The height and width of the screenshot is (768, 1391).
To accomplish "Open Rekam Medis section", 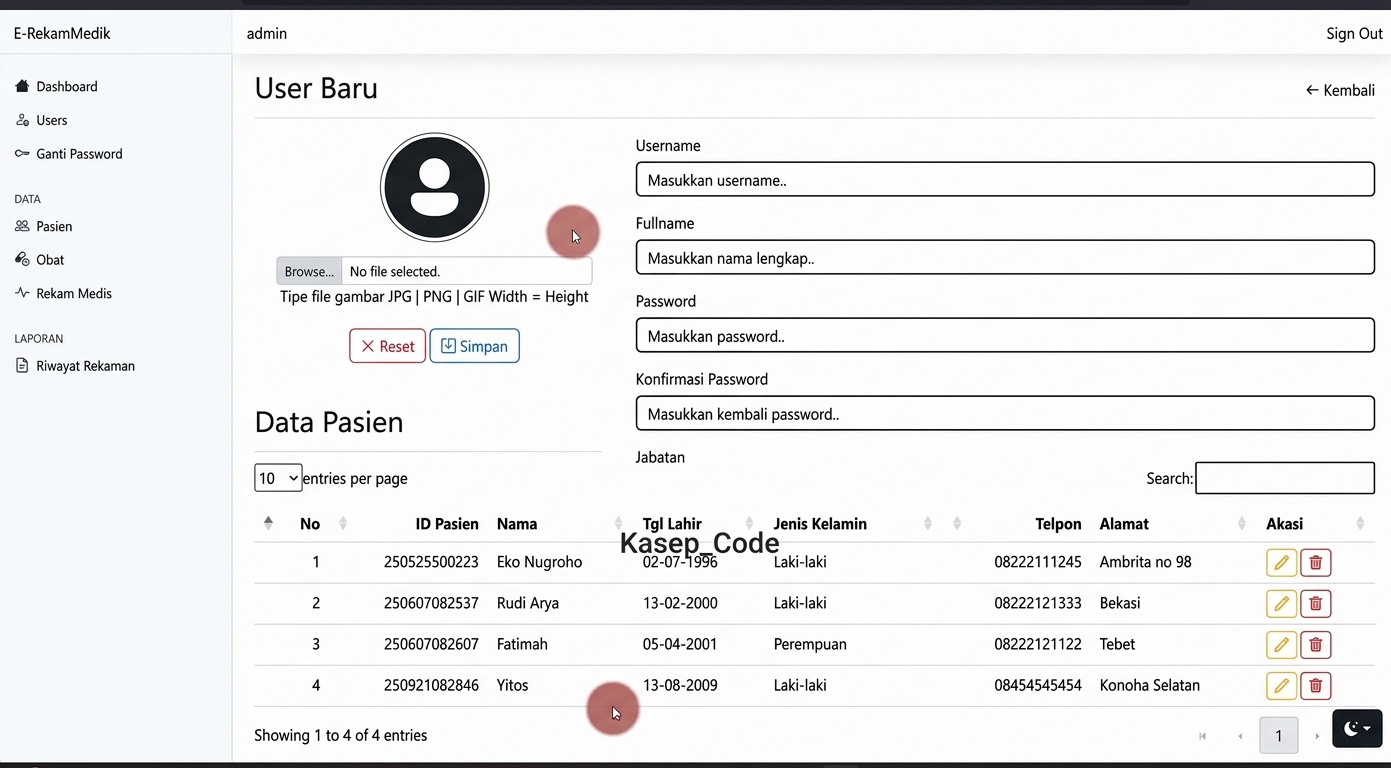I will (64, 293).
